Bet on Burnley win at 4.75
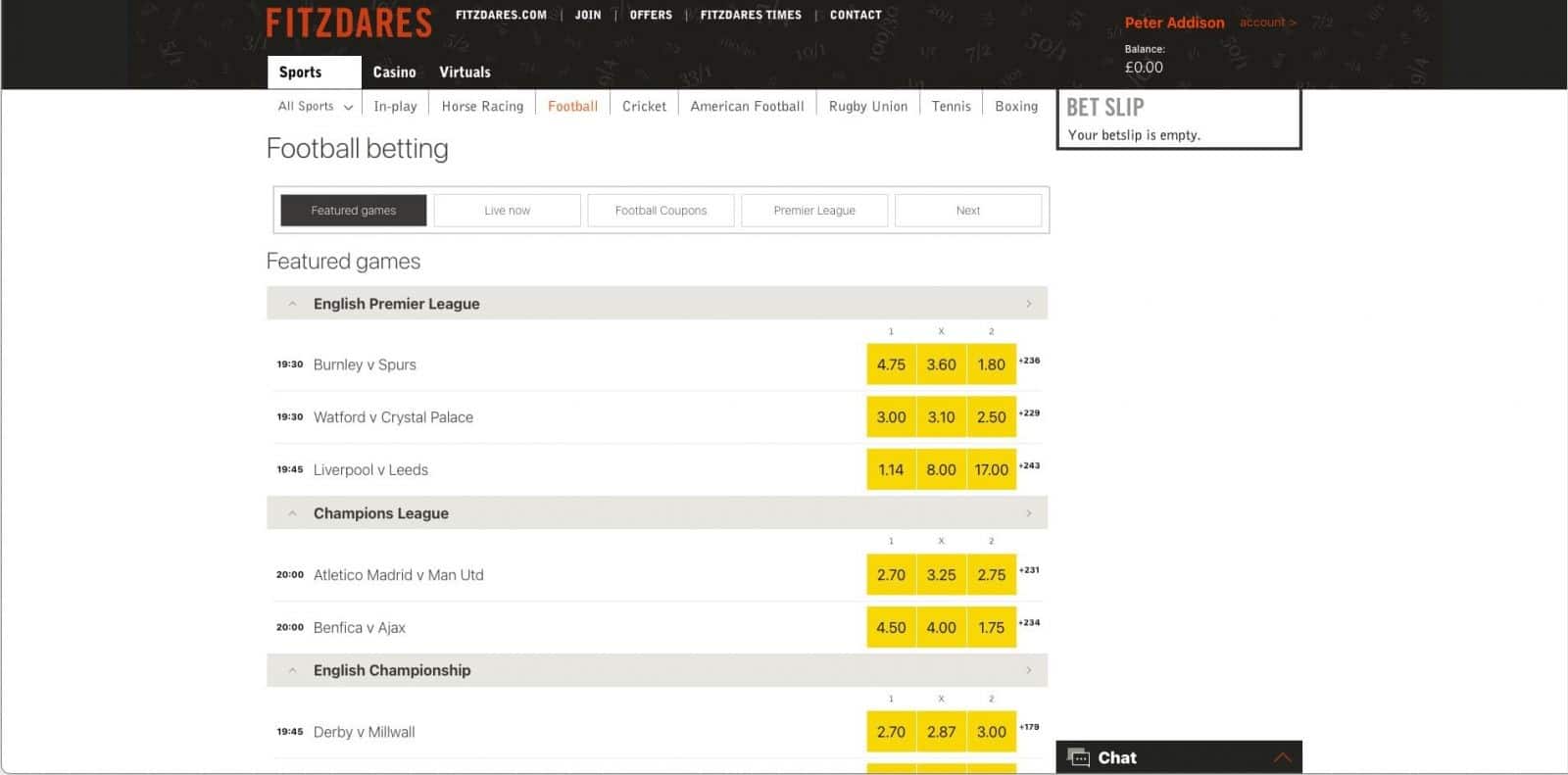 [891, 364]
